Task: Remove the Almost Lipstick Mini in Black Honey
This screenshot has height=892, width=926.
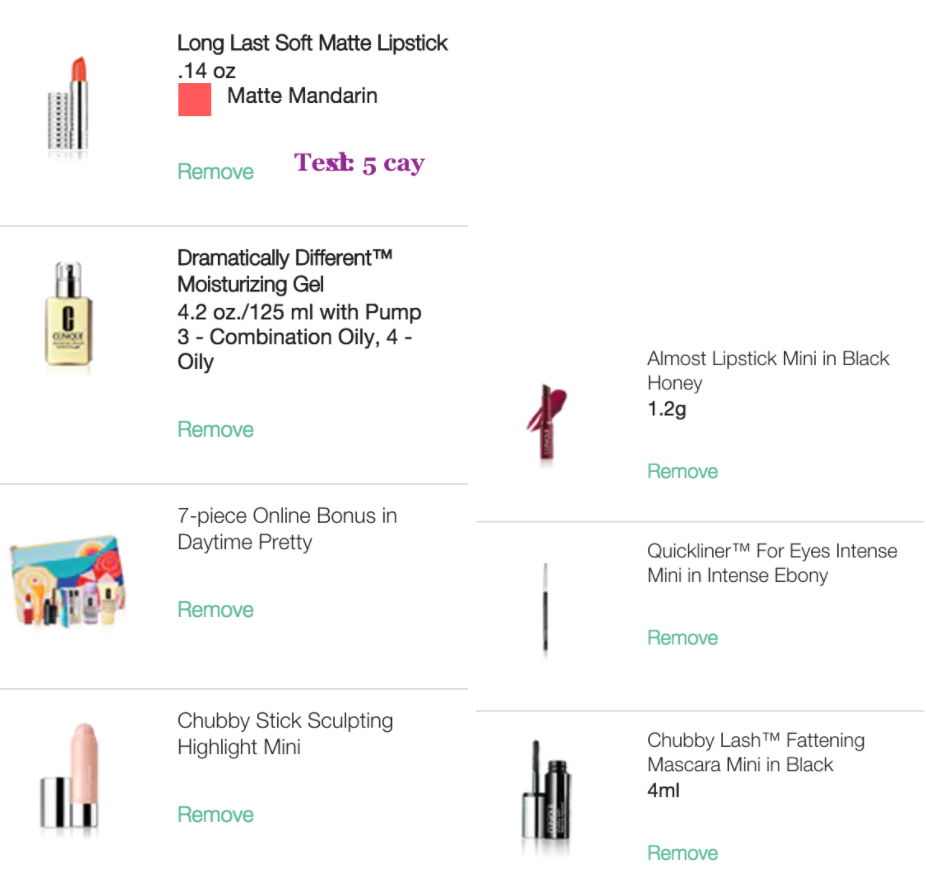Action: coord(683,471)
